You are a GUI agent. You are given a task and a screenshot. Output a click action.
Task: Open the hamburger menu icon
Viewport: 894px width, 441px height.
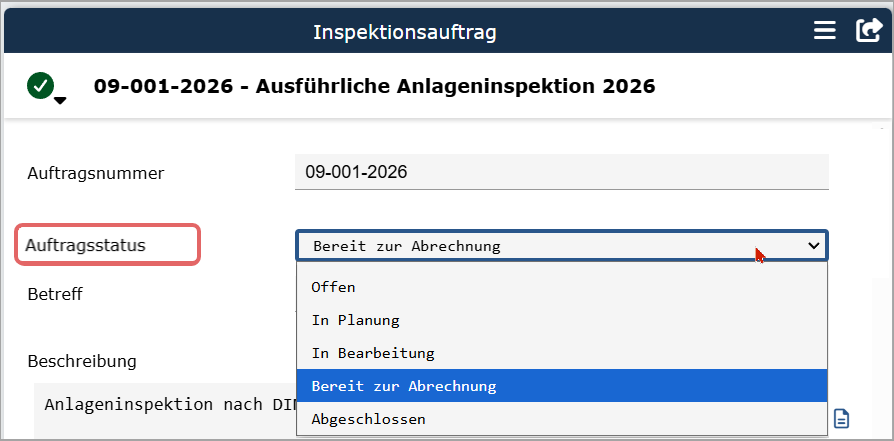[824, 30]
